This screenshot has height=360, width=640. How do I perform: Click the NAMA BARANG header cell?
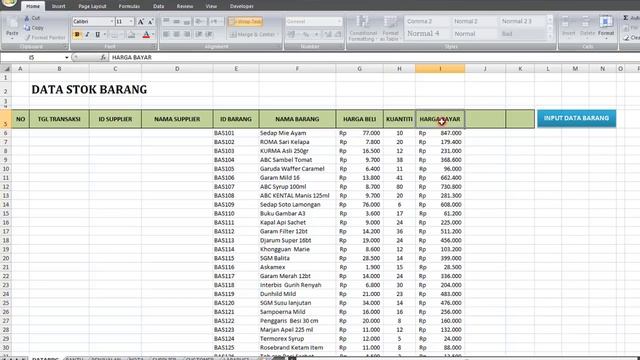(x=297, y=119)
